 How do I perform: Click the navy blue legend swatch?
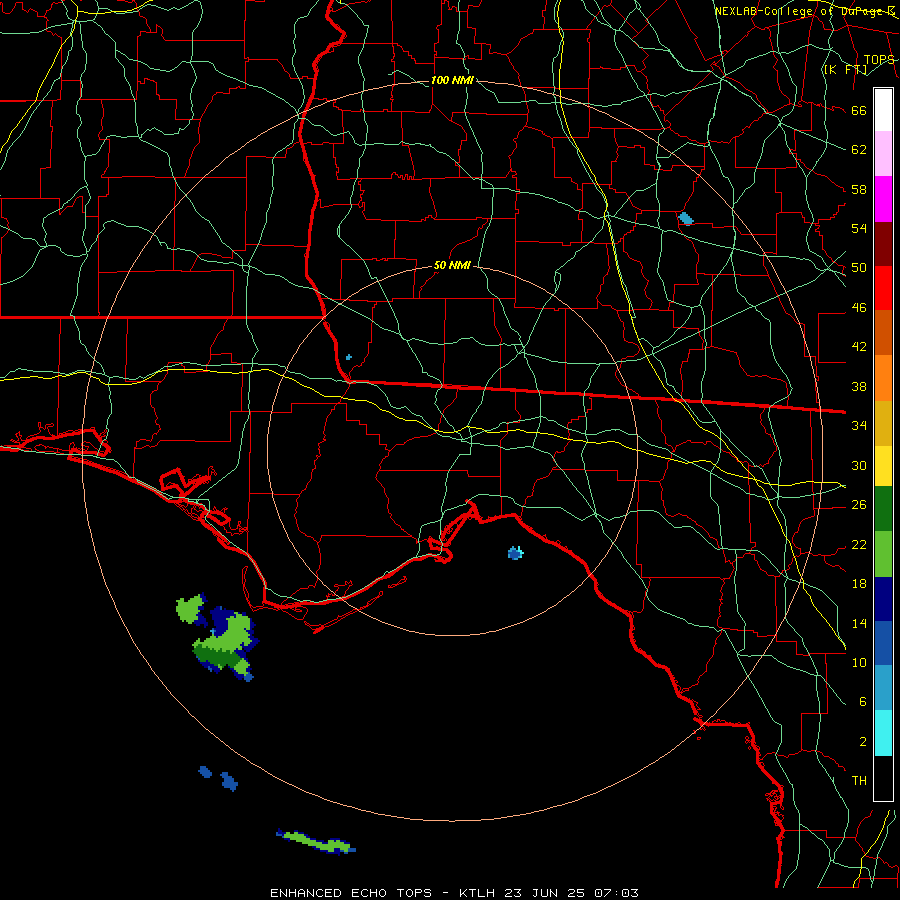click(883, 599)
